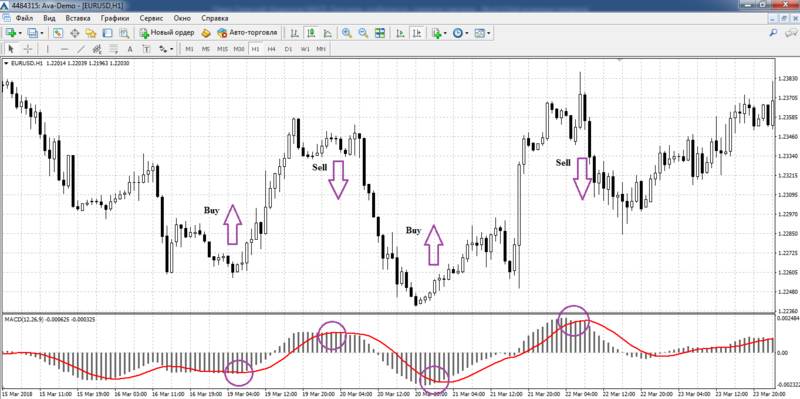Open the chat bubble icon at top right

[x=792, y=33]
